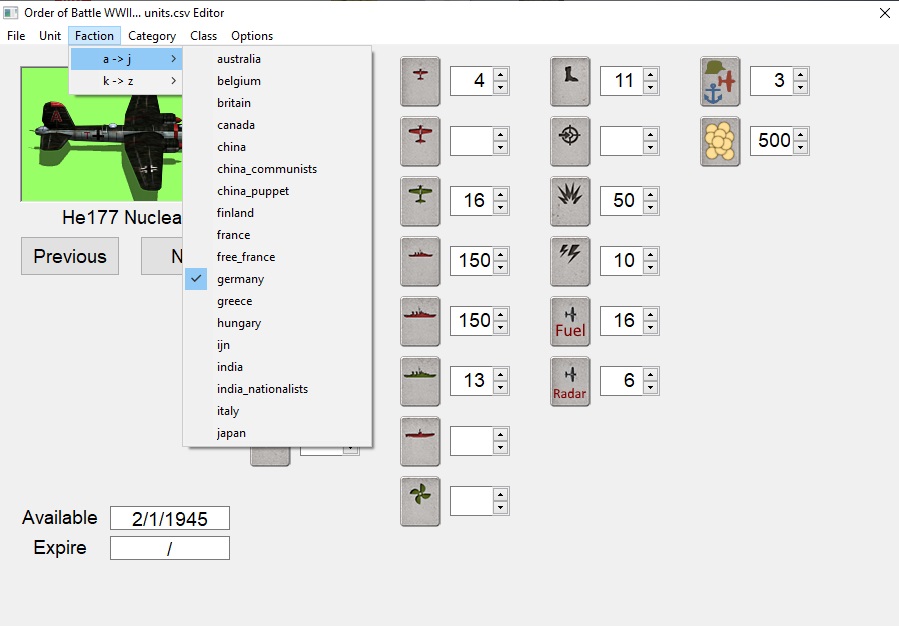
Task: Select the checked germany faction
Action: (240, 279)
